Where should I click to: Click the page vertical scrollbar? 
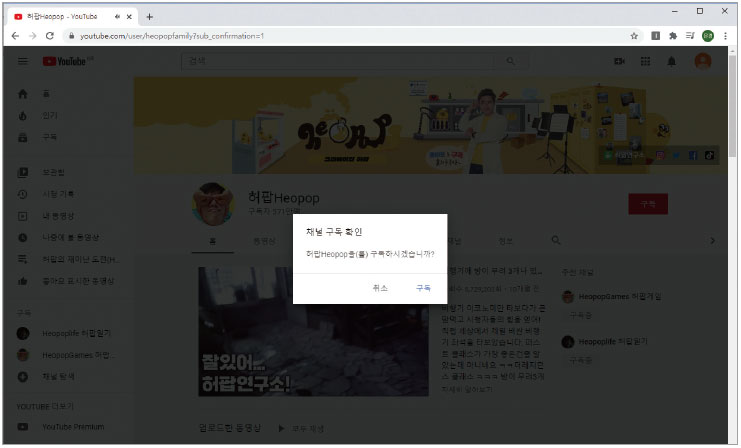(x=732, y=106)
